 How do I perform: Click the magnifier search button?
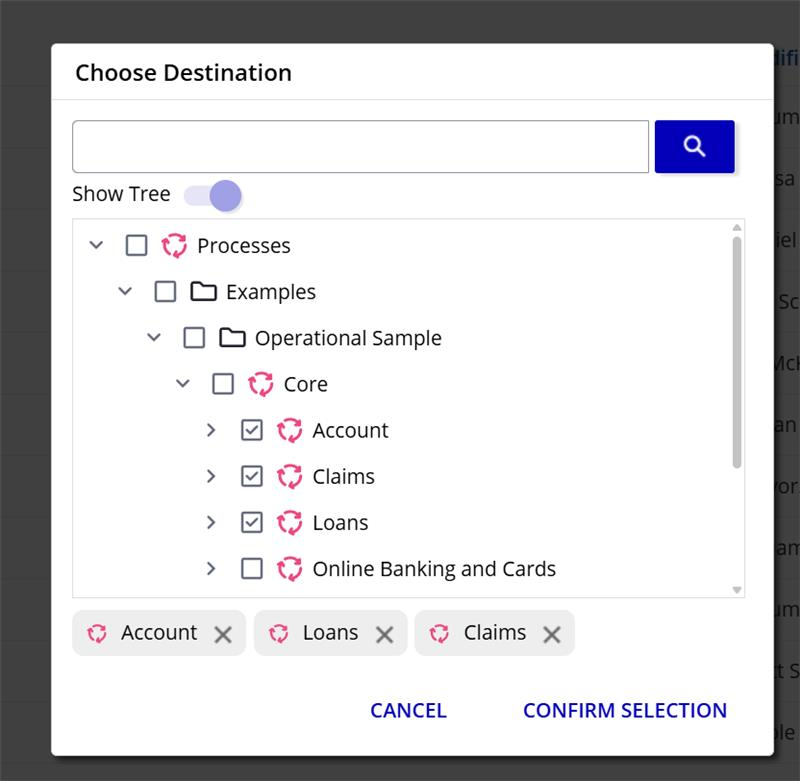point(694,147)
